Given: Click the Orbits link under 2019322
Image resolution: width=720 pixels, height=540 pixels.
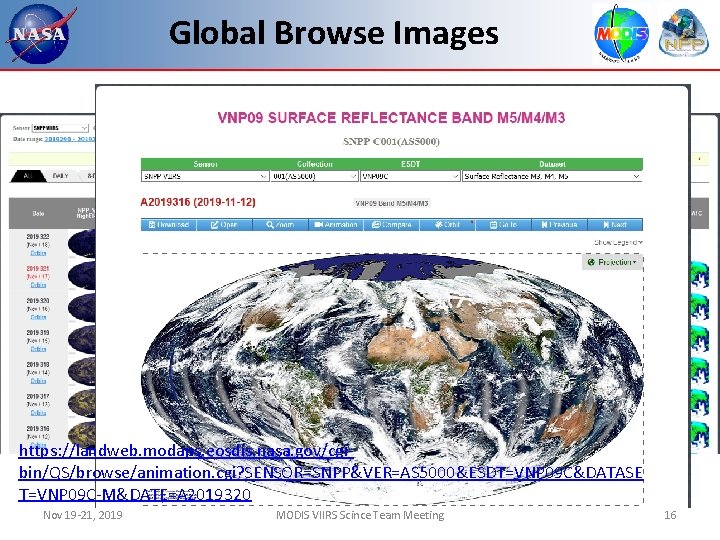Looking at the screenshot, I should 38,253.
